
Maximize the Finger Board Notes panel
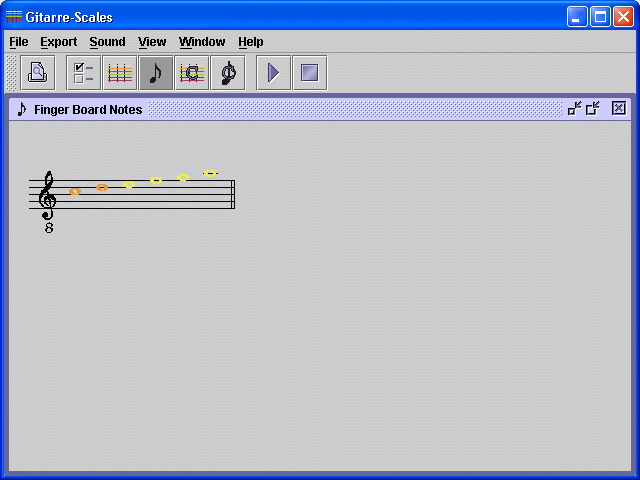[x=593, y=108]
